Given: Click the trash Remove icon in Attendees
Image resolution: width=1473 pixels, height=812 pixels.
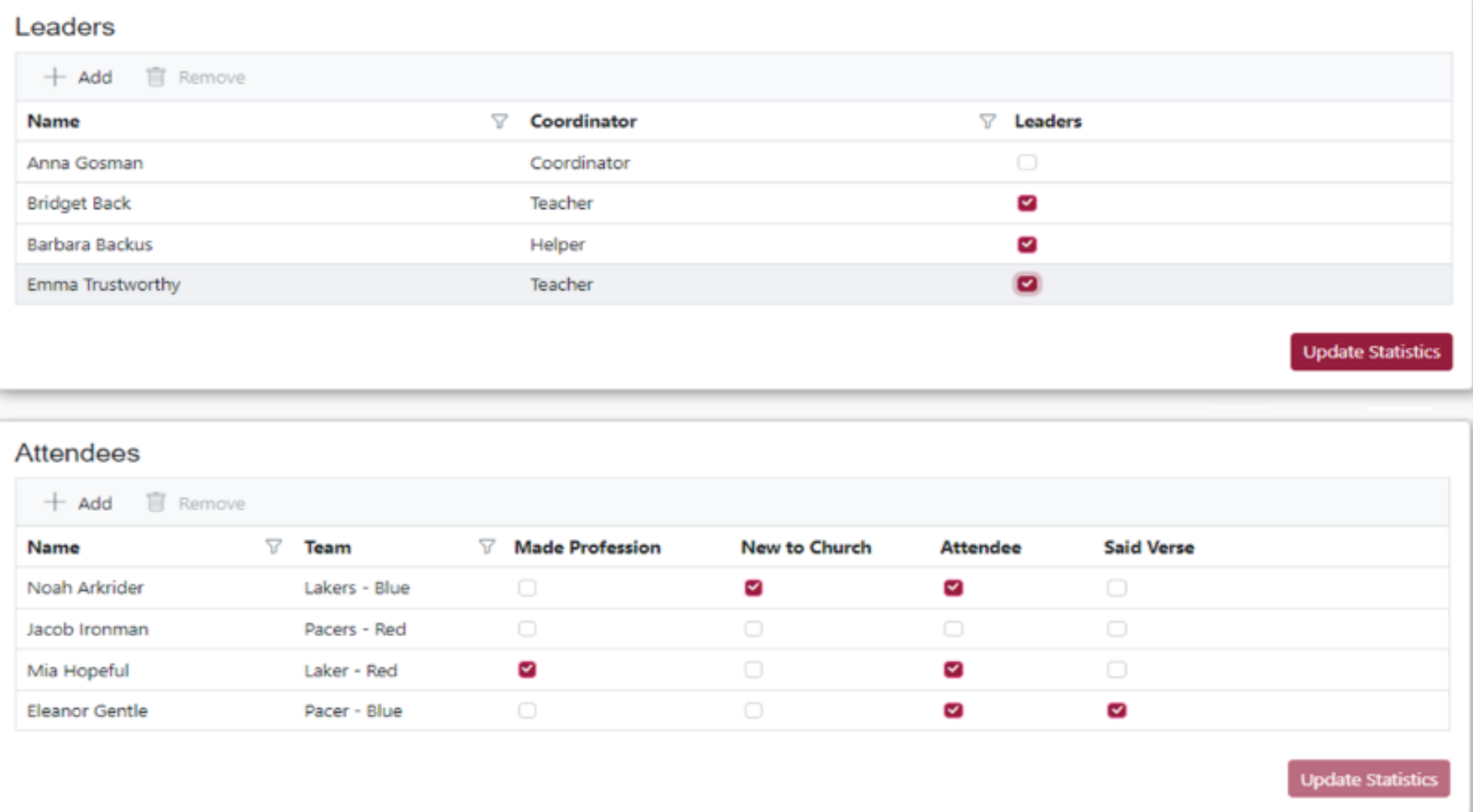Looking at the screenshot, I should coord(157,503).
